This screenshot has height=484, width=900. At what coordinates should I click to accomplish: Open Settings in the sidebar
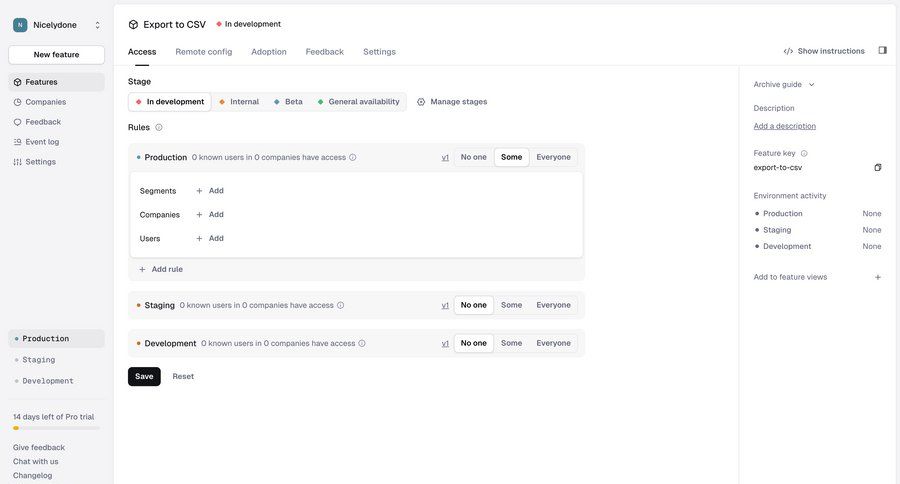coord(56,162)
